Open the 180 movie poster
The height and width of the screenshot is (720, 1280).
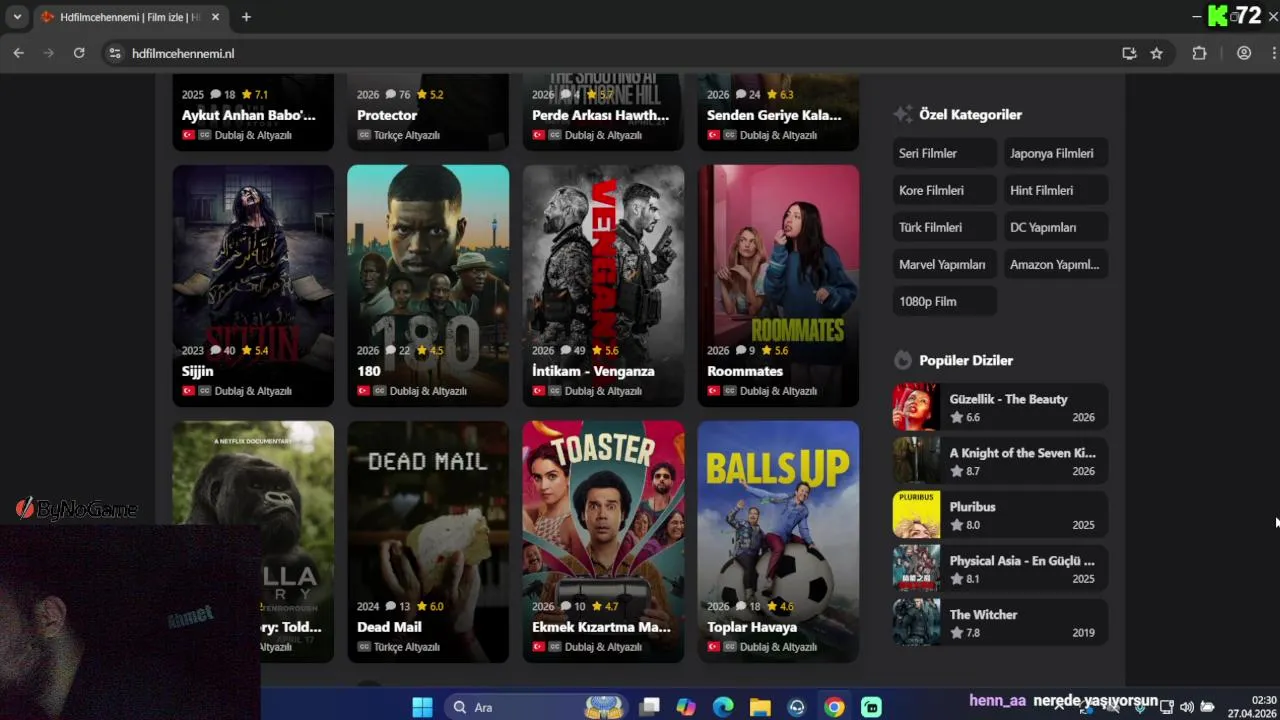pos(428,286)
